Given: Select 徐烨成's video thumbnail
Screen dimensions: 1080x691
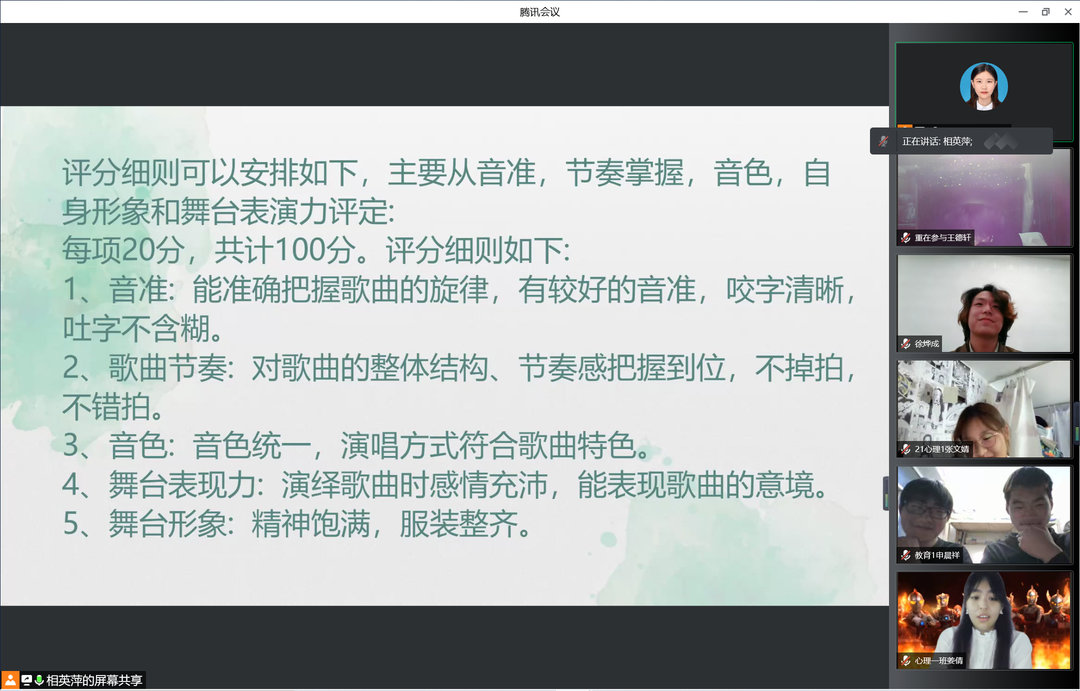Looking at the screenshot, I should pyautogui.click(x=984, y=300).
